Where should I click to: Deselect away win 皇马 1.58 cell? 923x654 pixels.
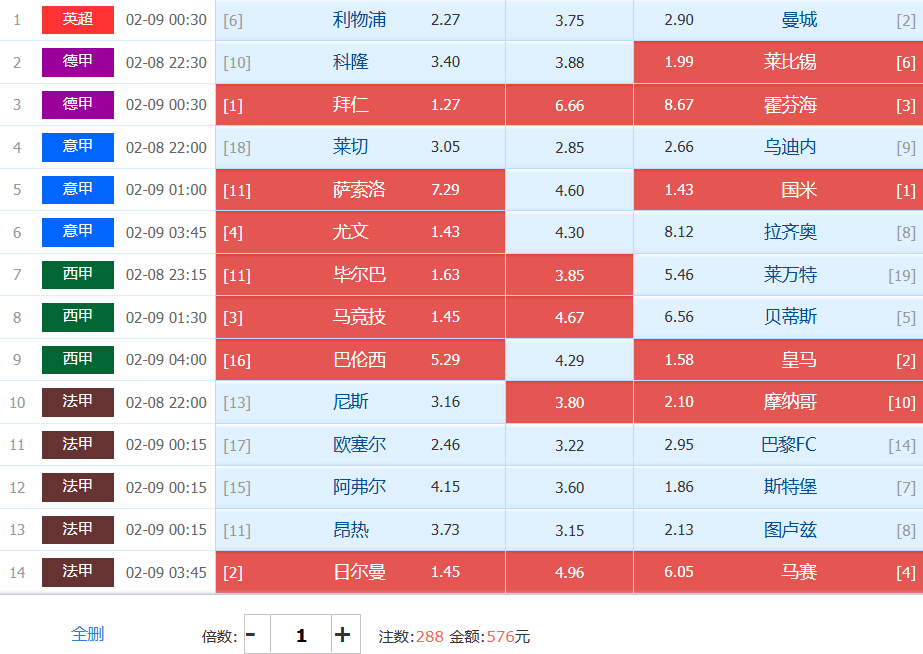[778, 360]
